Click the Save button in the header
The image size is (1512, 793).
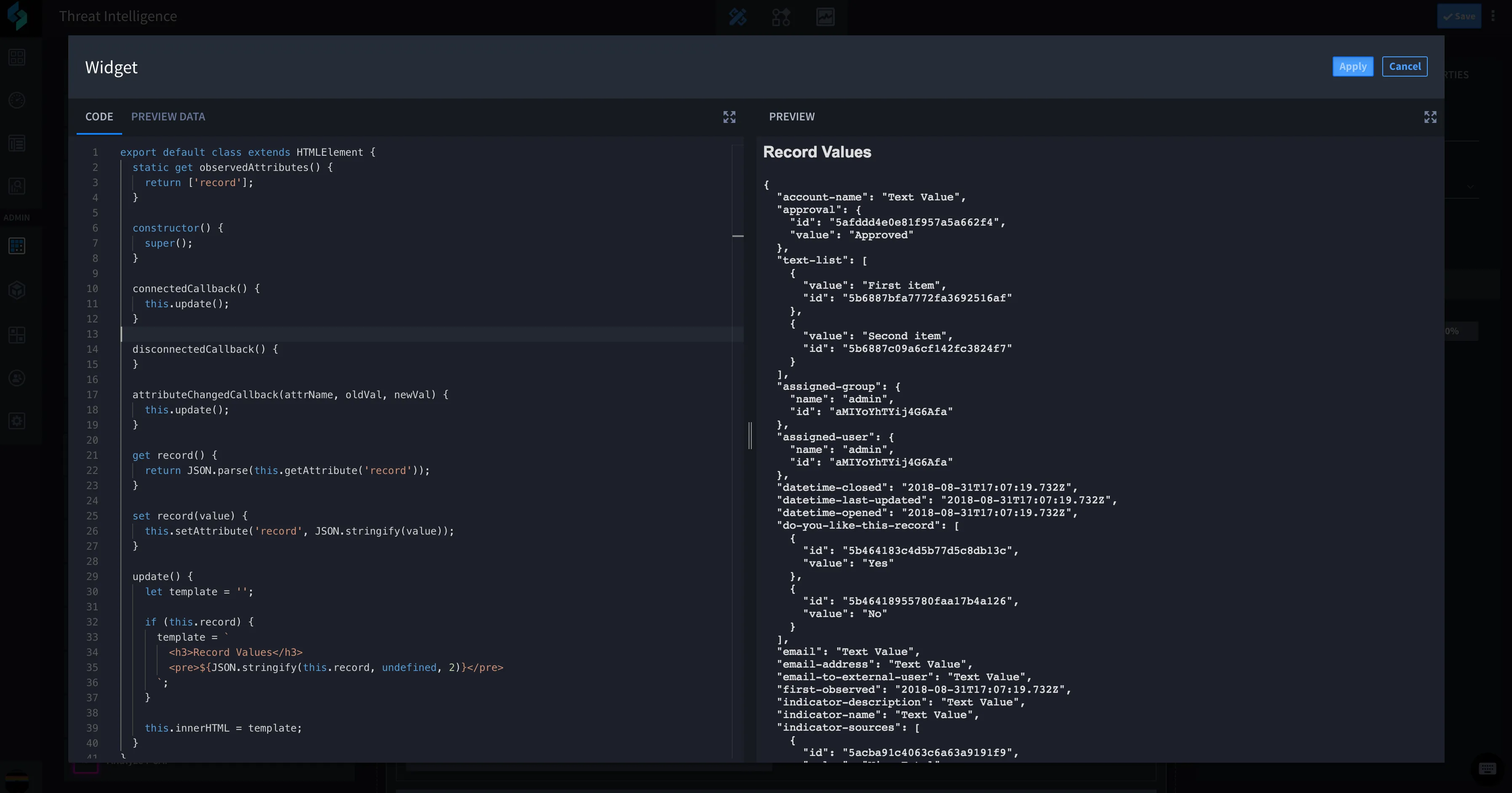(1459, 16)
